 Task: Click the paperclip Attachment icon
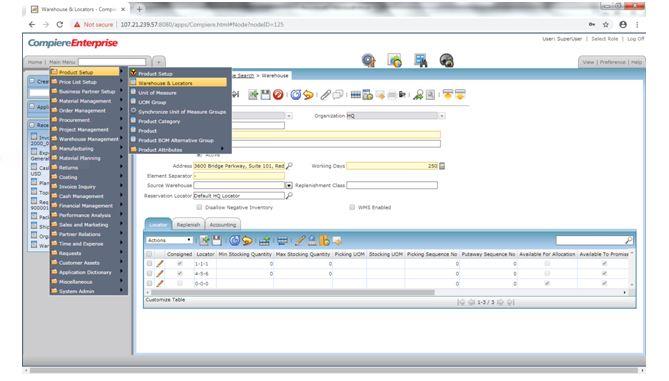click(326, 95)
